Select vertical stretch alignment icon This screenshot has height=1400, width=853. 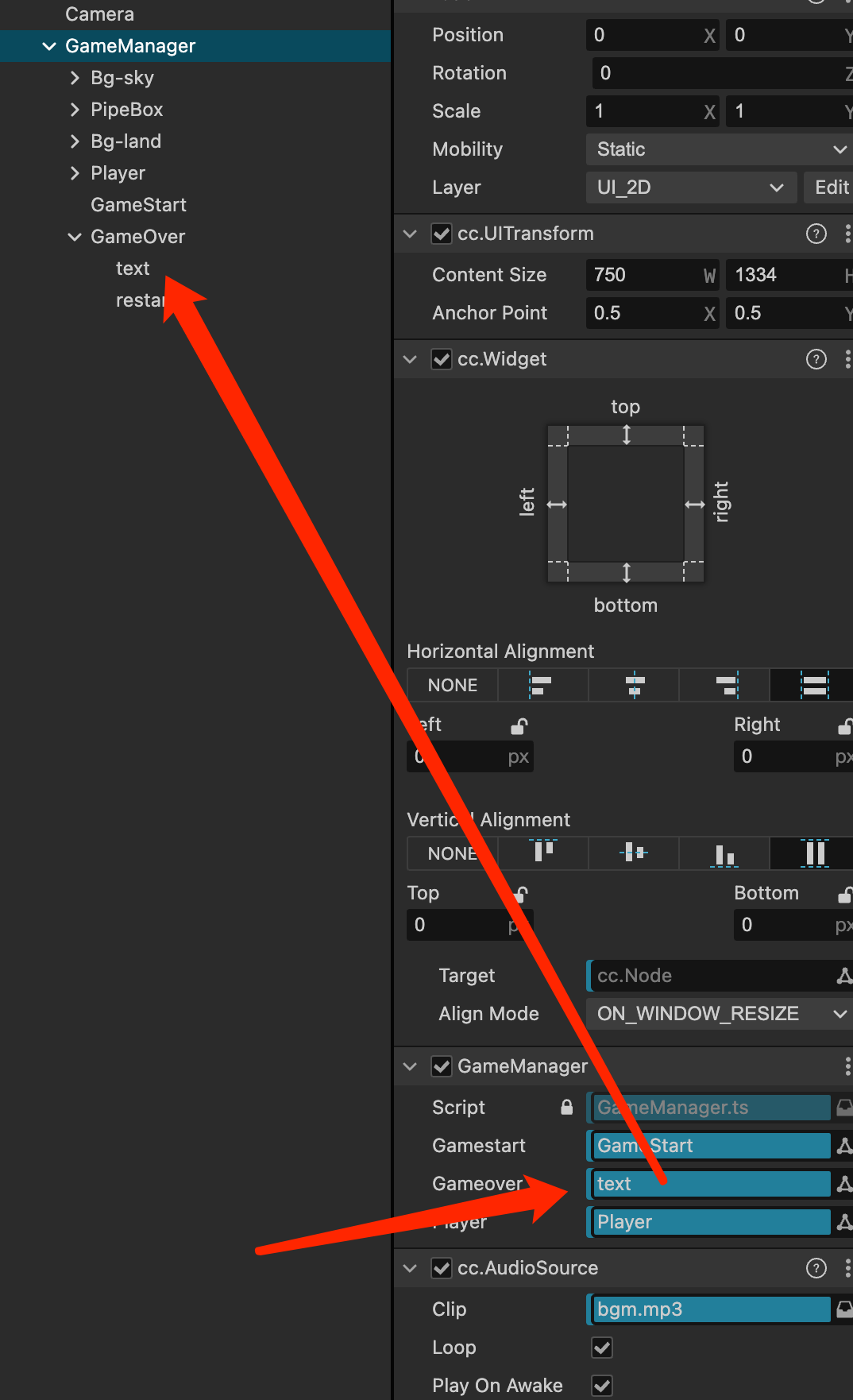[813, 853]
